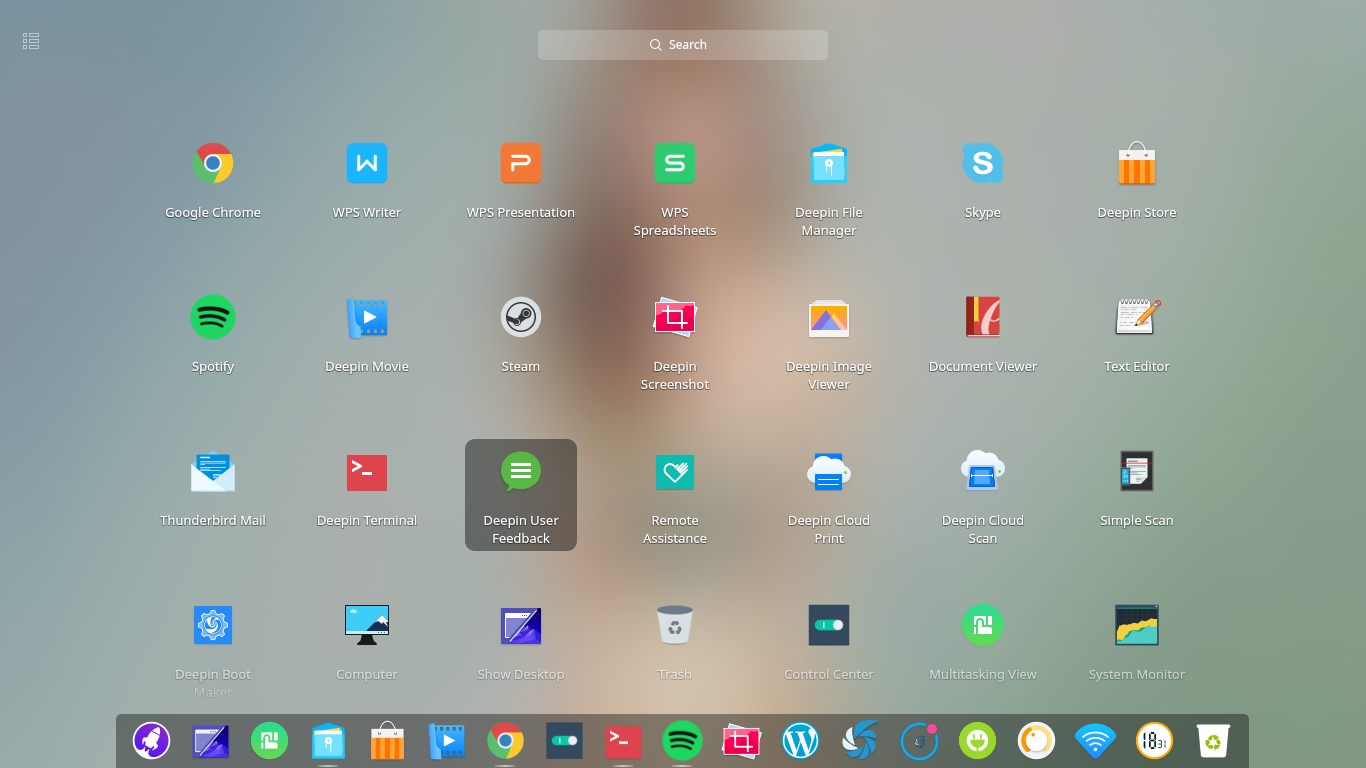Click Deepin Screenshot icon in the dock

point(742,741)
